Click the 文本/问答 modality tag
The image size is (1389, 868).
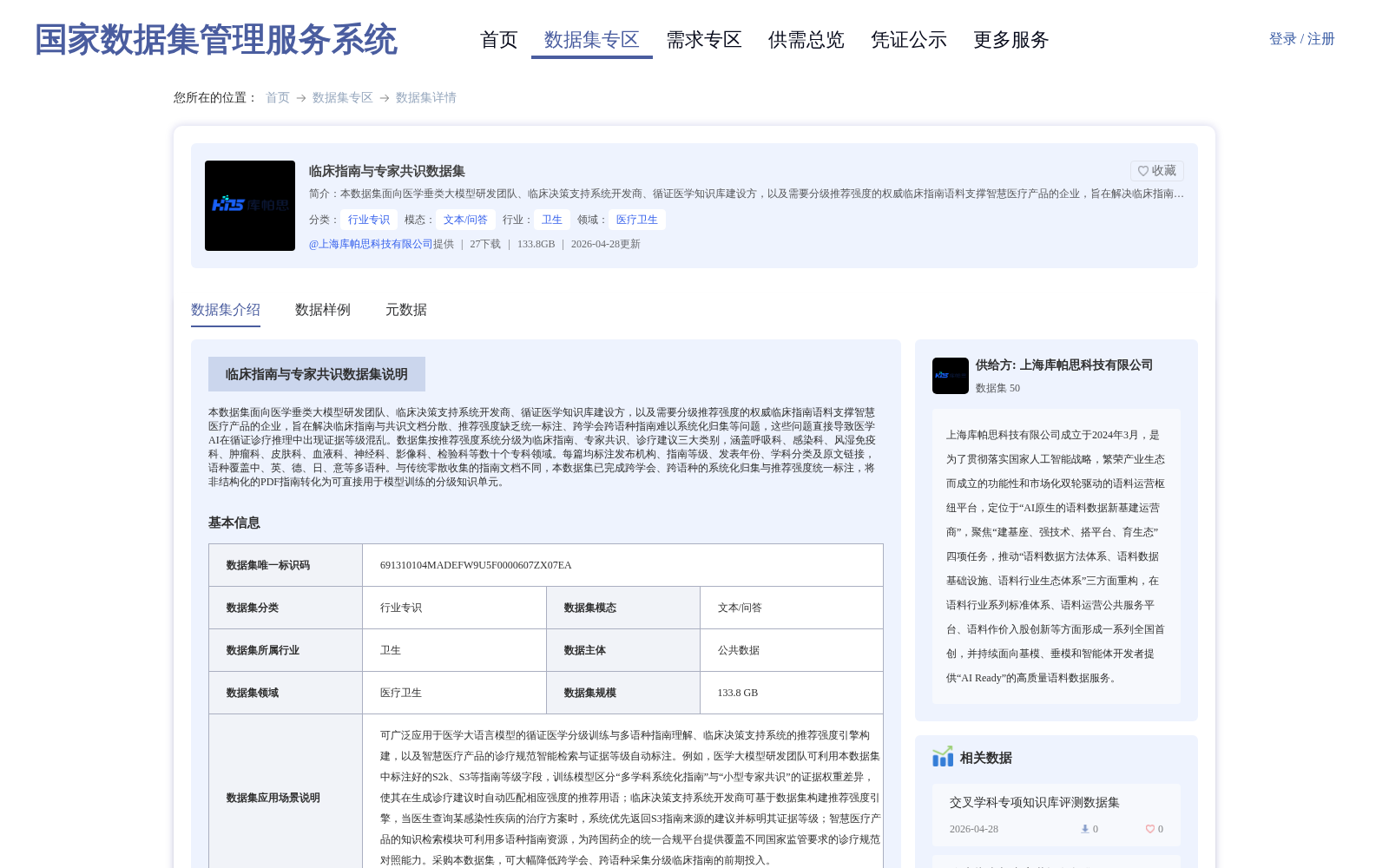[x=465, y=220]
